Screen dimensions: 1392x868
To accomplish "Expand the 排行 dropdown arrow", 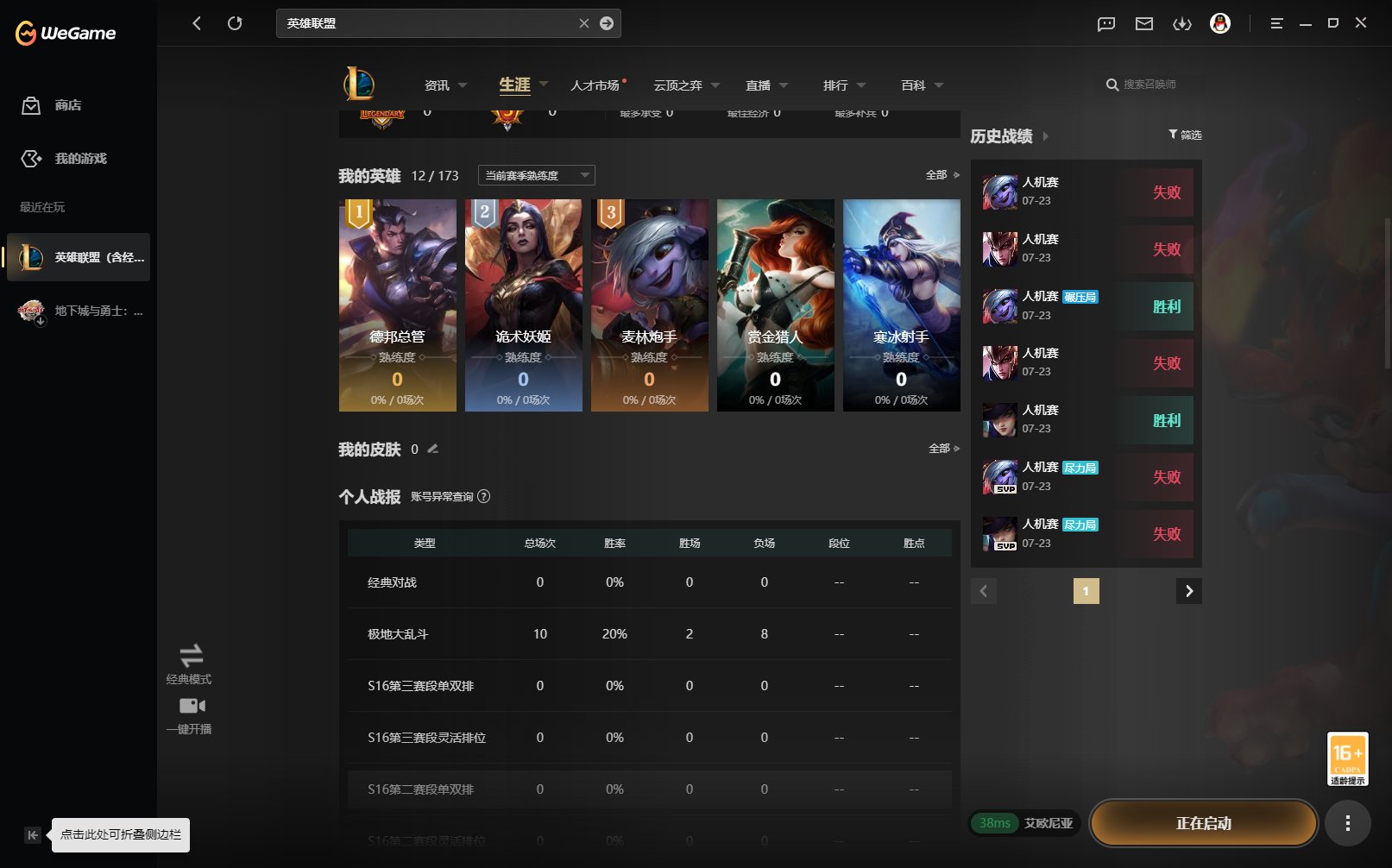I will pyautogui.click(x=861, y=85).
